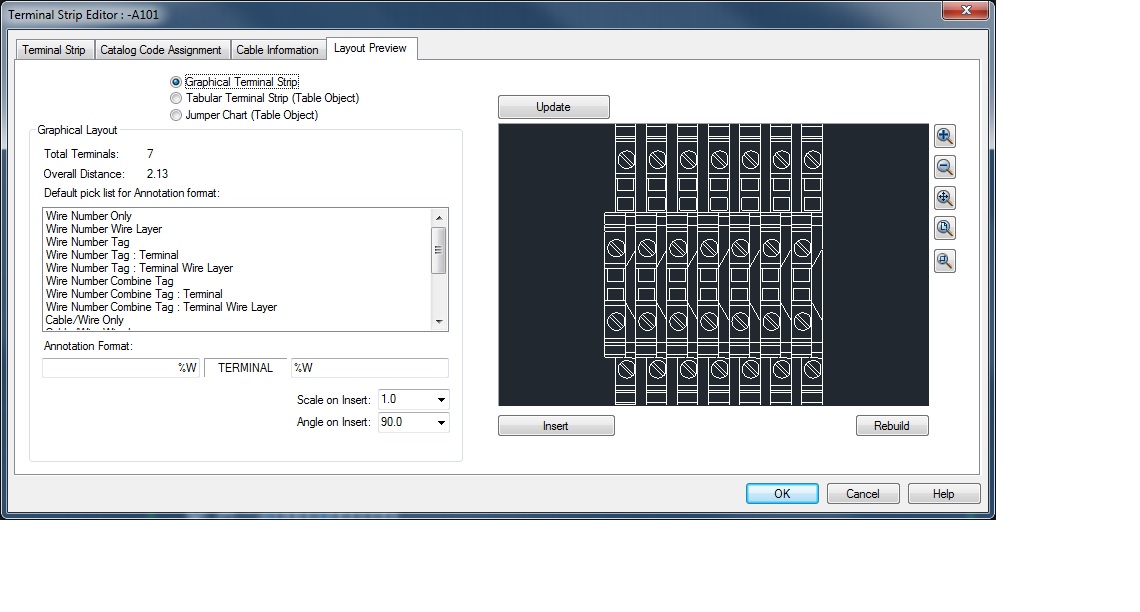This screenshot has width=1140, height=612.
Task: Select "Wire Number Combine Tag" entry
Action: point(110,281)
